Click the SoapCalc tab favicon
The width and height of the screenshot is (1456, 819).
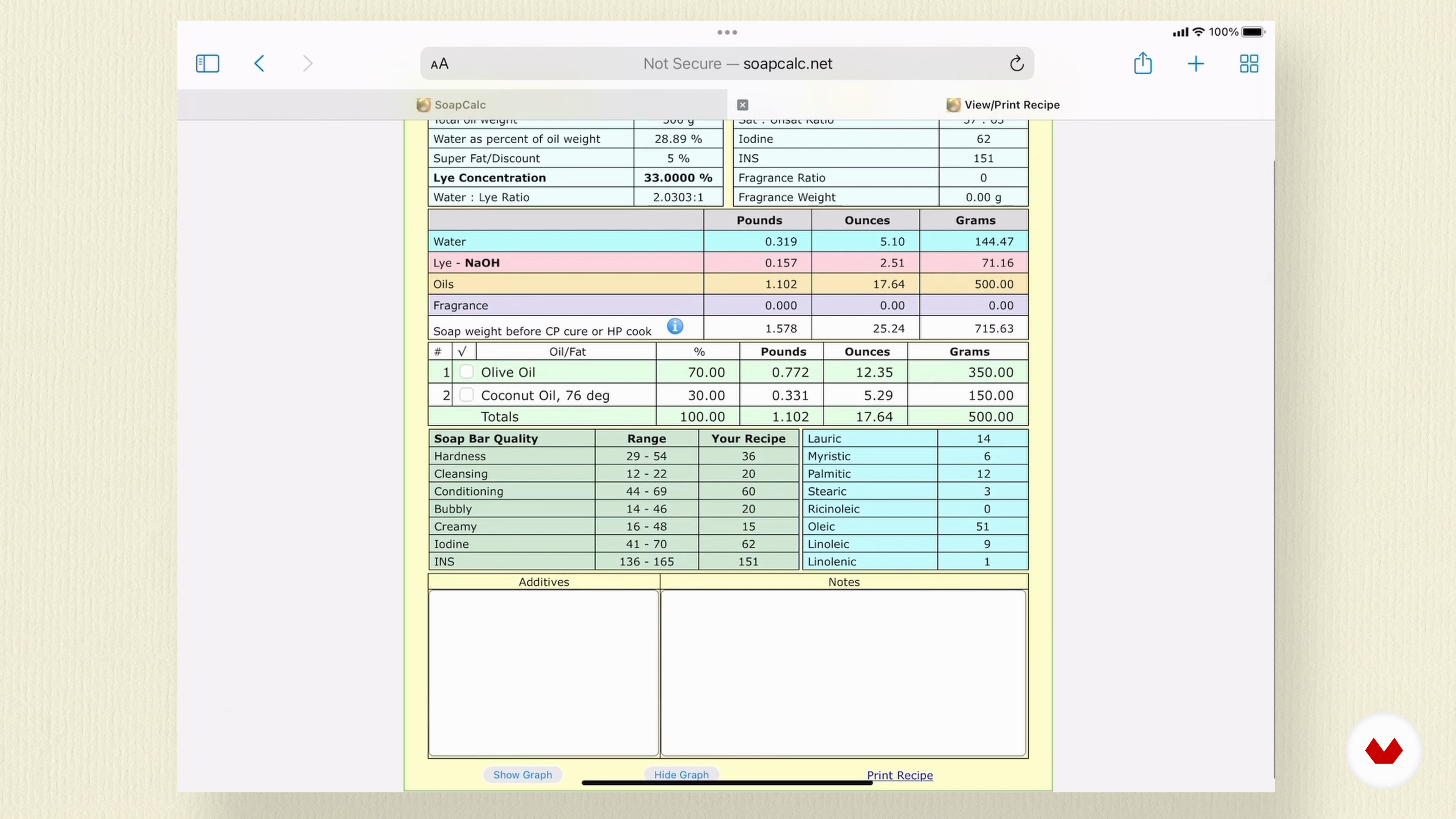424,105
